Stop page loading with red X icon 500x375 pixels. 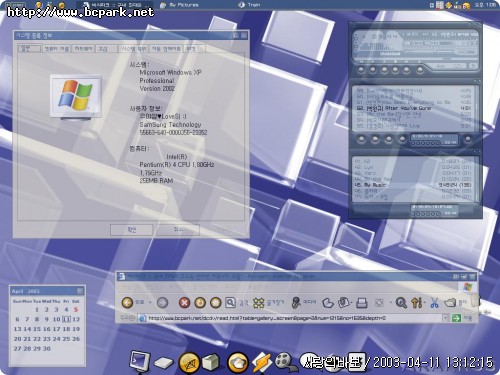[x=184, y=302]
